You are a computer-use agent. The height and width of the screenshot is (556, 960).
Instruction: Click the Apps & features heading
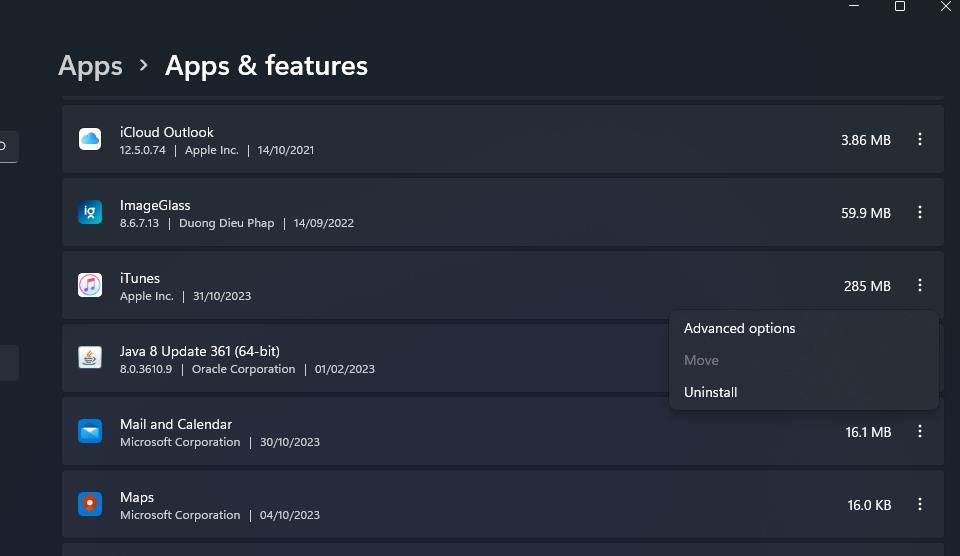pos(266,66)
